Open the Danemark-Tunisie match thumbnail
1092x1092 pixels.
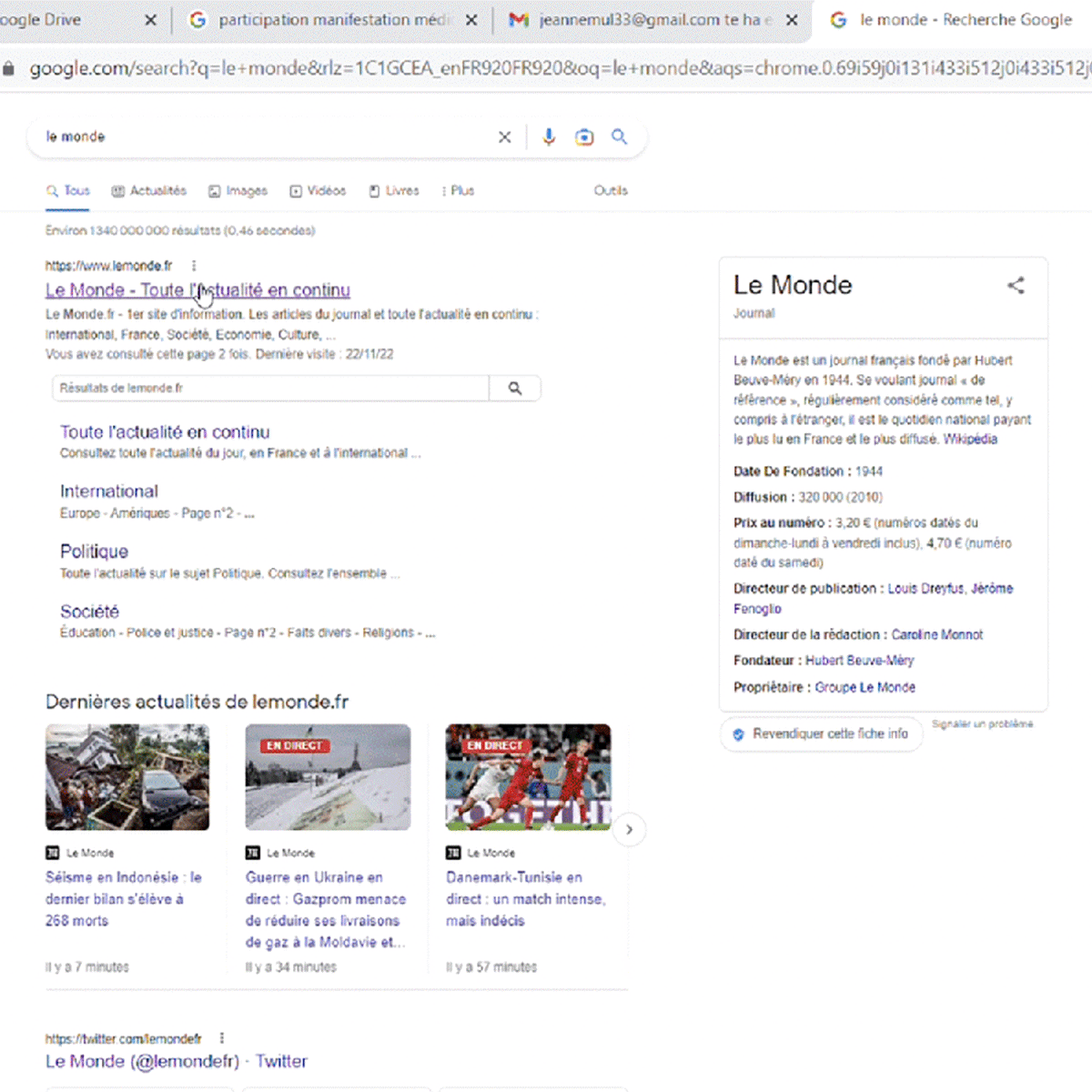click(x=528, y=777)
